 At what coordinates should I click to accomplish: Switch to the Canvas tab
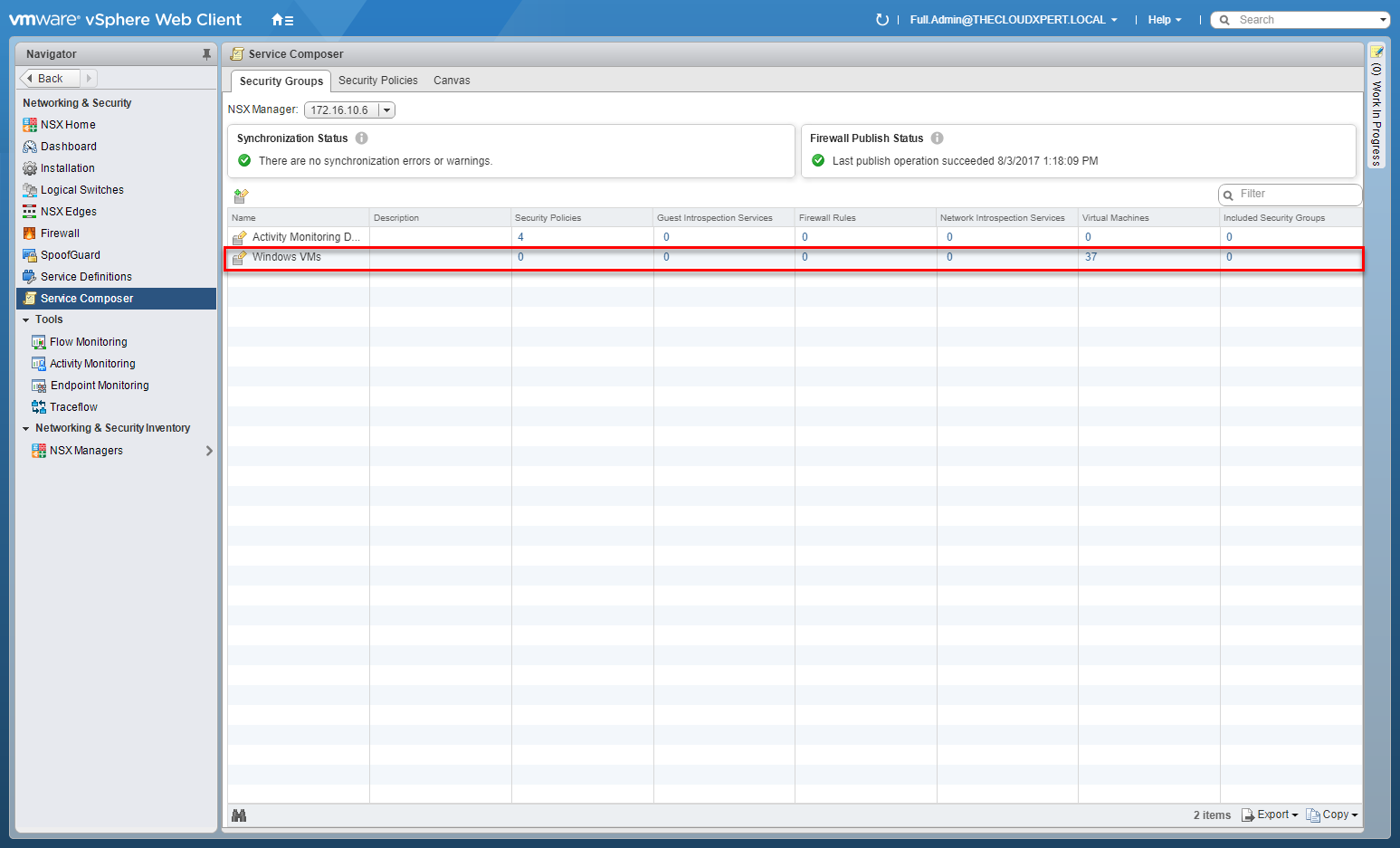pyautogui.click(x=451, y=81)
